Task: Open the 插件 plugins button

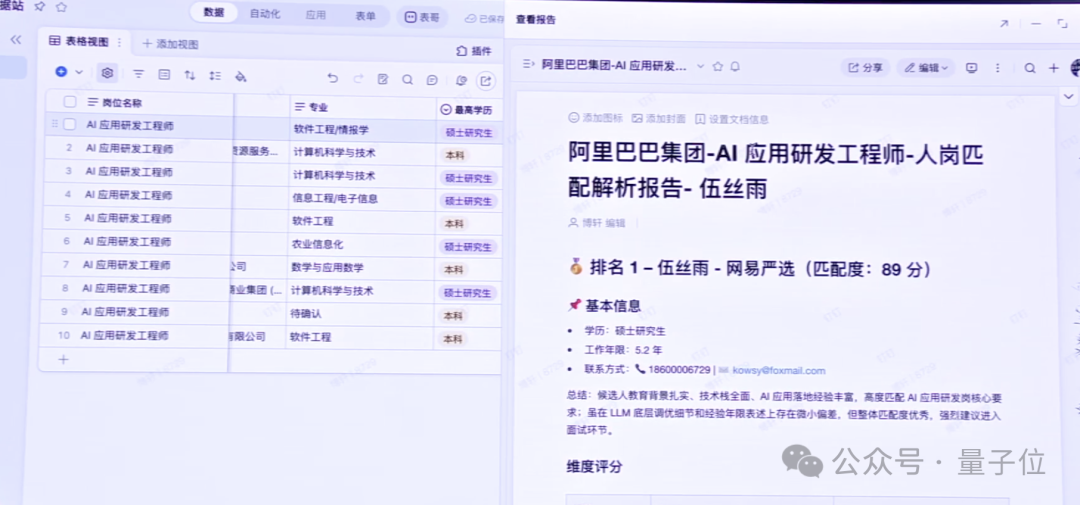Action: pos(474,51)
